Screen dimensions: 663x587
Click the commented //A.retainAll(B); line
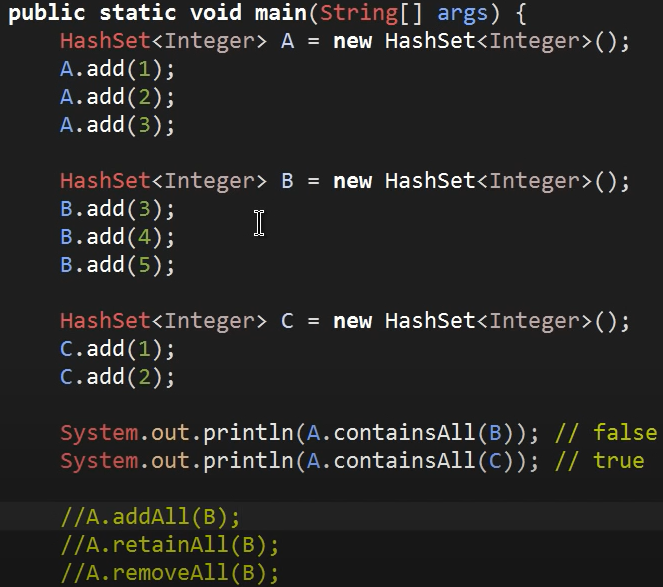point(170,545)
